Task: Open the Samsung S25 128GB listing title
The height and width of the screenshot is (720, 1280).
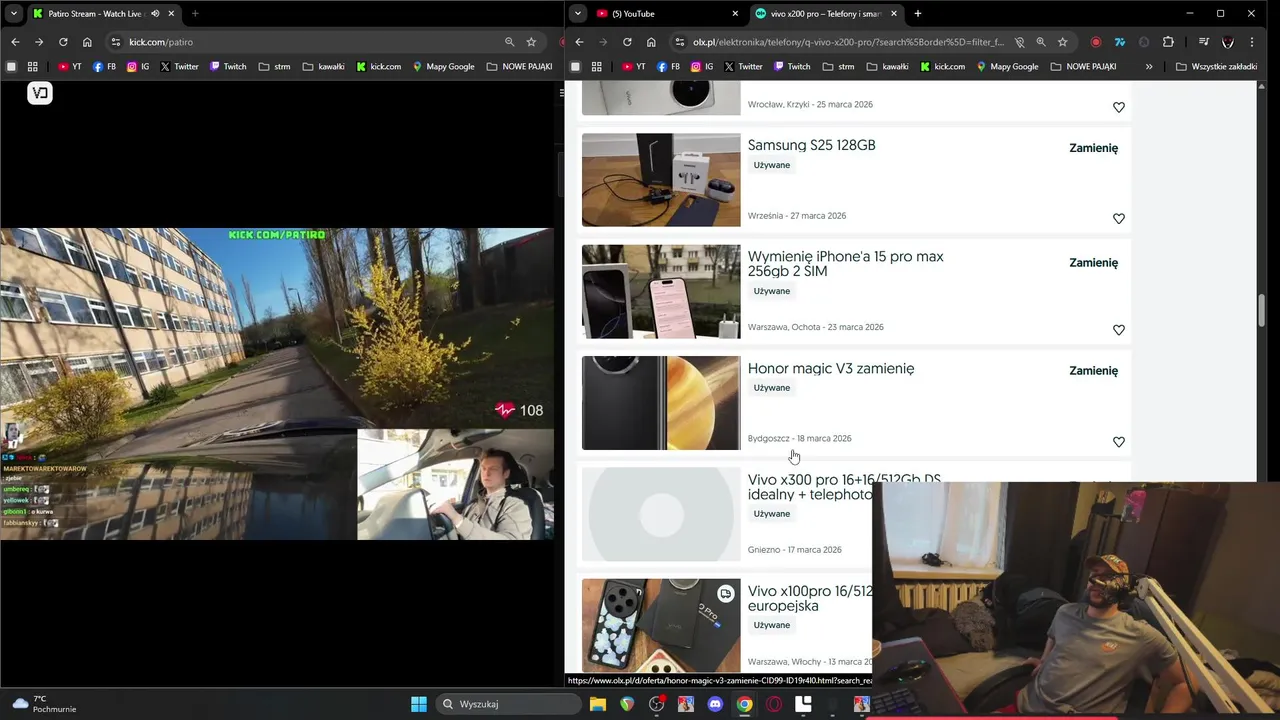Action: 811,145
